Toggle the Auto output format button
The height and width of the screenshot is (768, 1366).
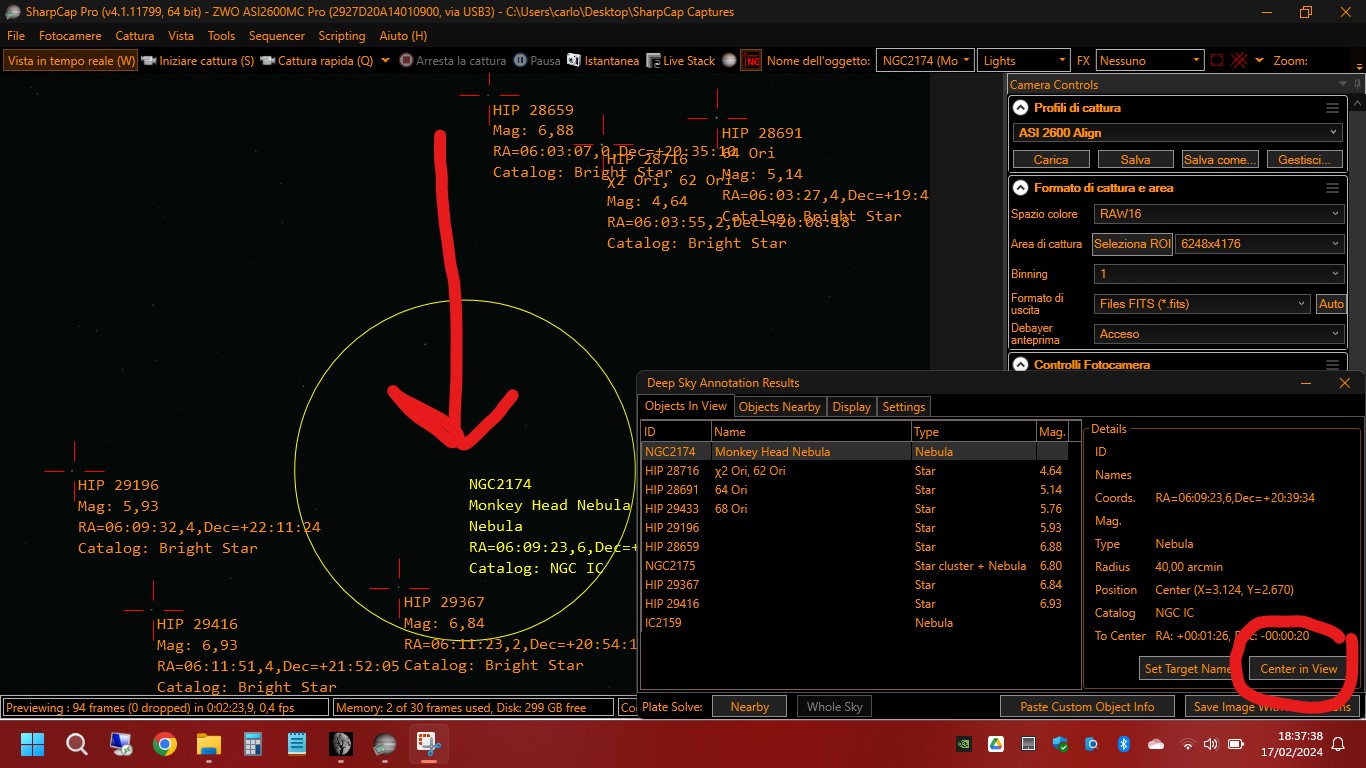(1331, 304)
